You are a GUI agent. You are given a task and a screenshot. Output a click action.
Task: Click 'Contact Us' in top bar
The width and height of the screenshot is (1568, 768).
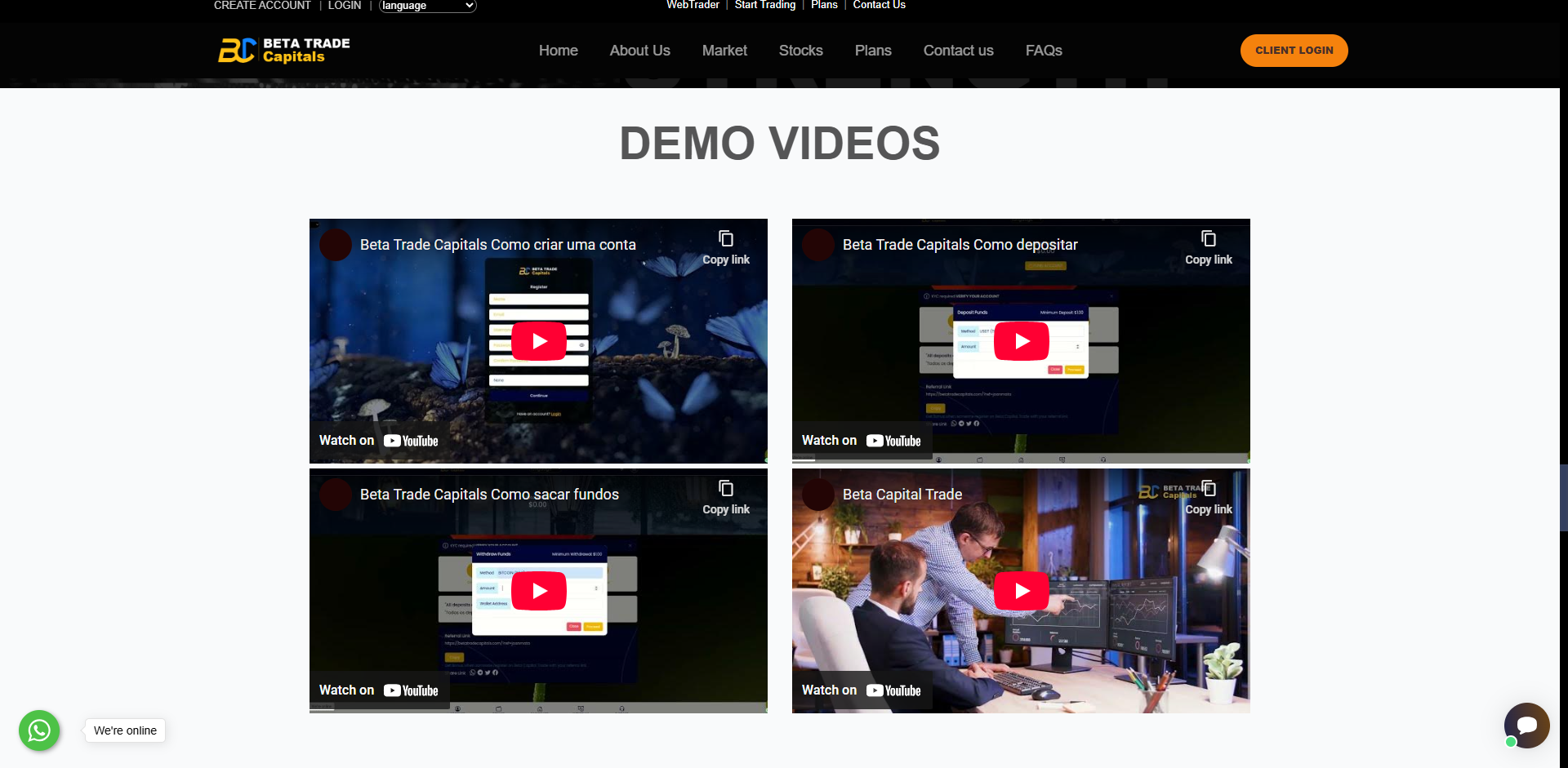(880, 5)
